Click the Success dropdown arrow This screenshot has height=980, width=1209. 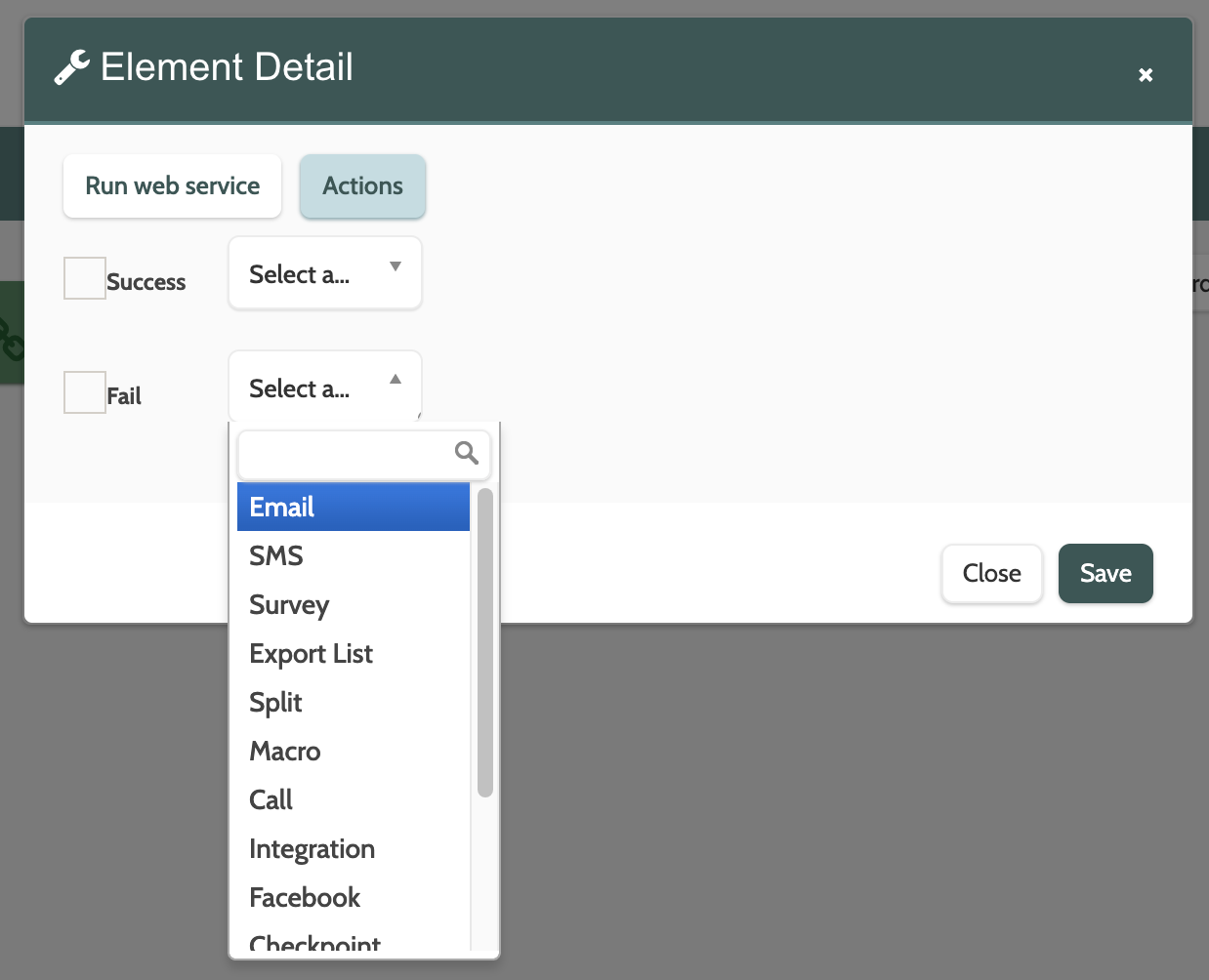point(396,266)
